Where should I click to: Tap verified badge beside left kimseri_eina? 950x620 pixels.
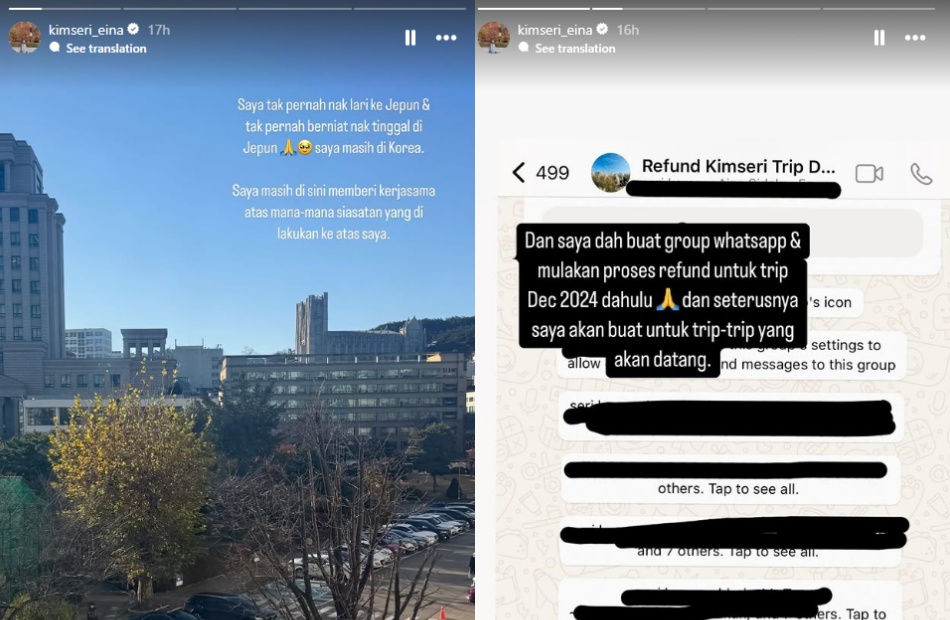pos(133,29)
